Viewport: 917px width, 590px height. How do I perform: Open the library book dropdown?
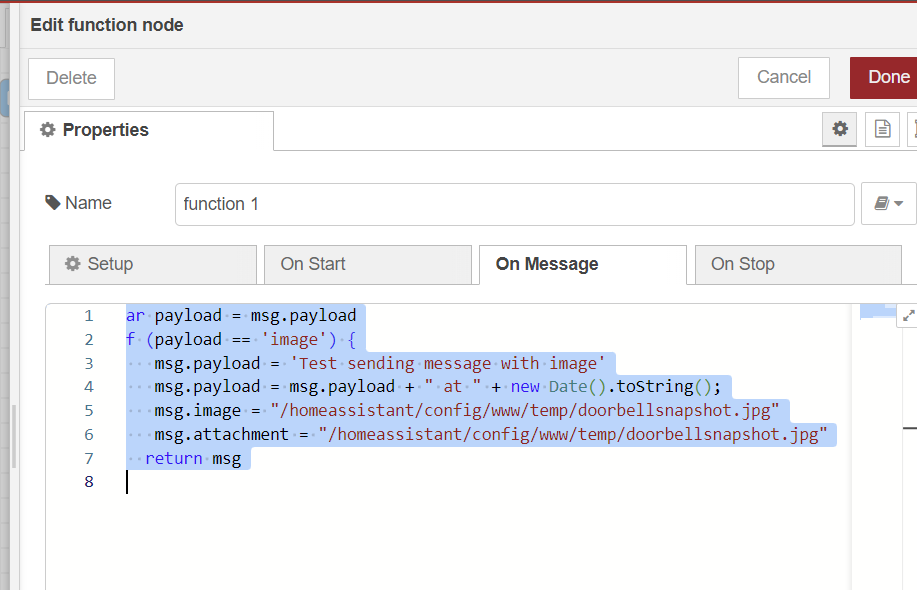point(888,204)
